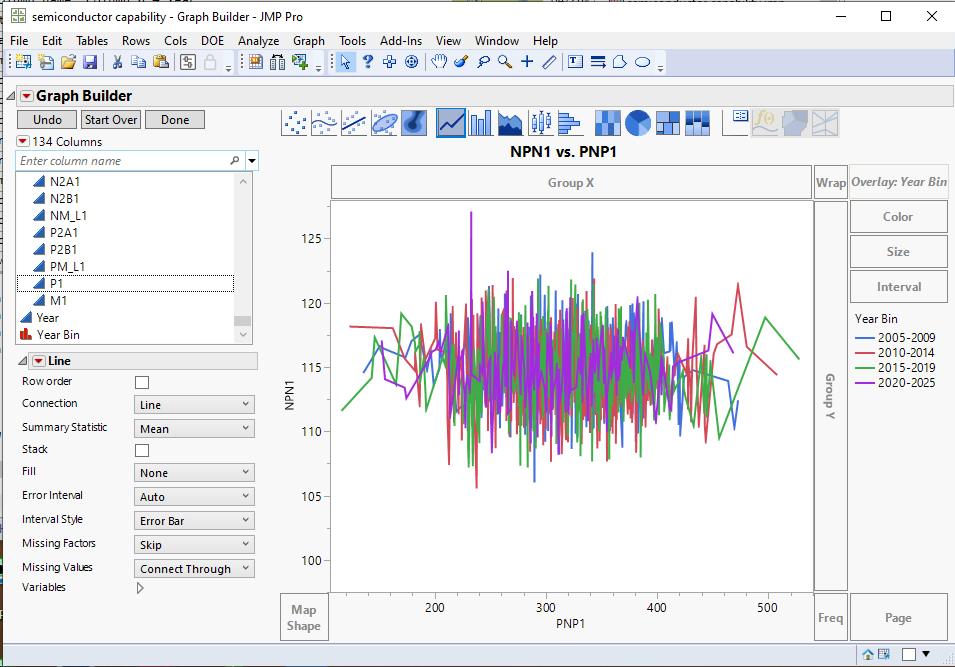The image size is (955, 667).
Task: Click Done to finish the graph
Action: pyautogui.click(x=175, y=118)
